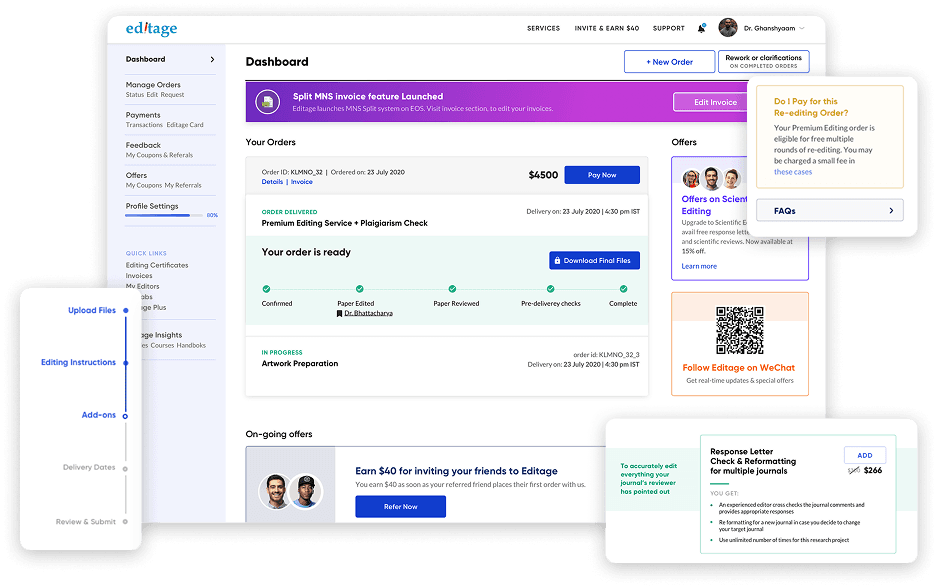Click the friends photo in referral offer
Viewport: 938px width, 587px height.
291,491
